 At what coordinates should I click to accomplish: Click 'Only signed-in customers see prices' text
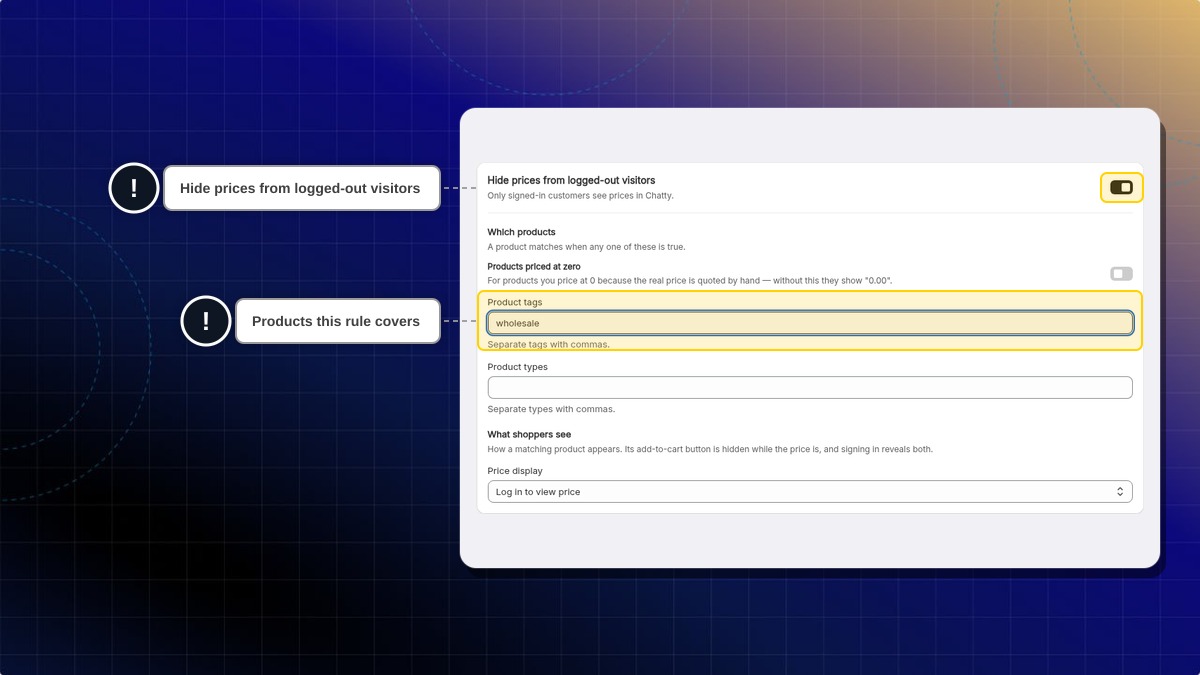pyautogui.click(x=581, y=196)
